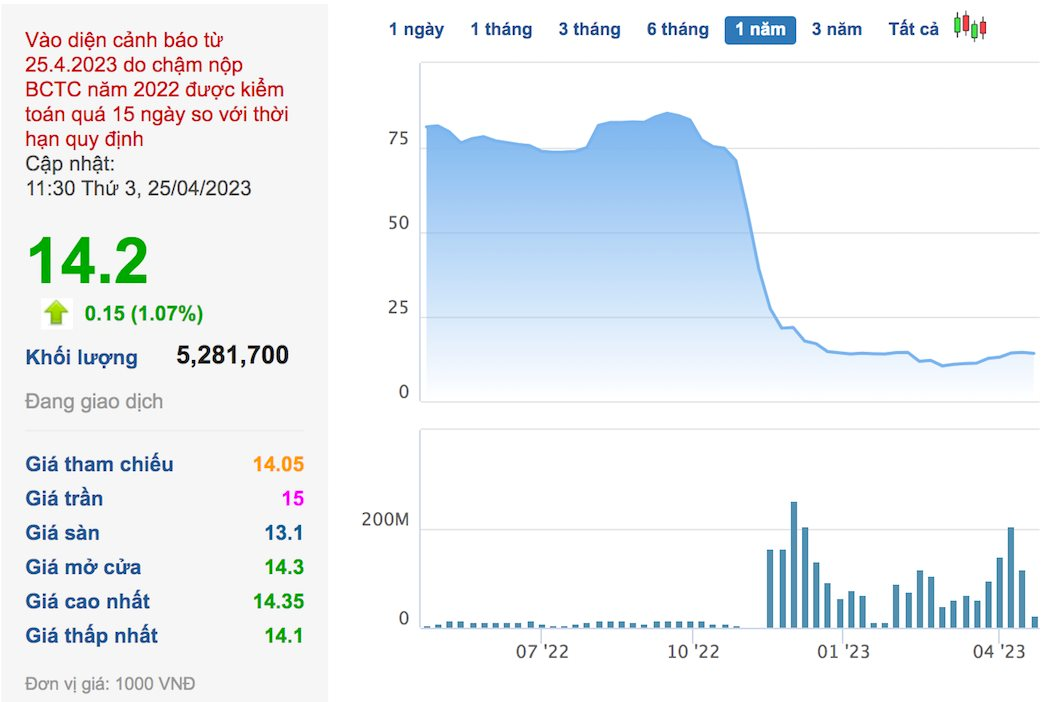Click the current price 14.2
Viewport: 1048px width, 702px height.
click(x=88, y=261)
